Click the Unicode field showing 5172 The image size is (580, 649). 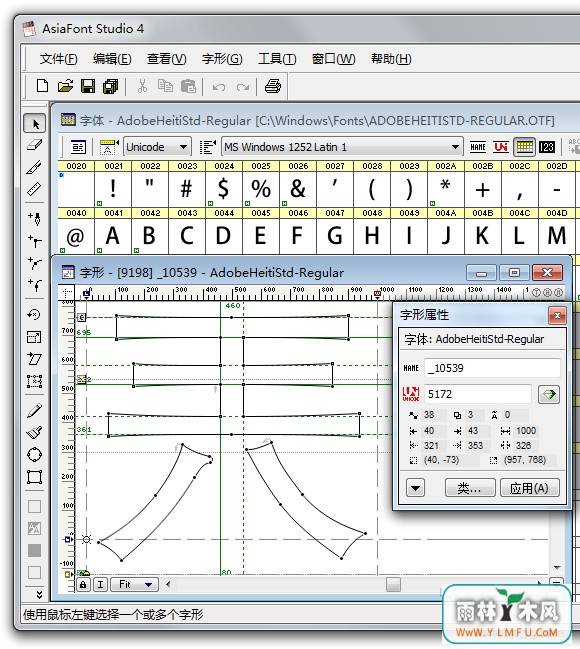478,394
